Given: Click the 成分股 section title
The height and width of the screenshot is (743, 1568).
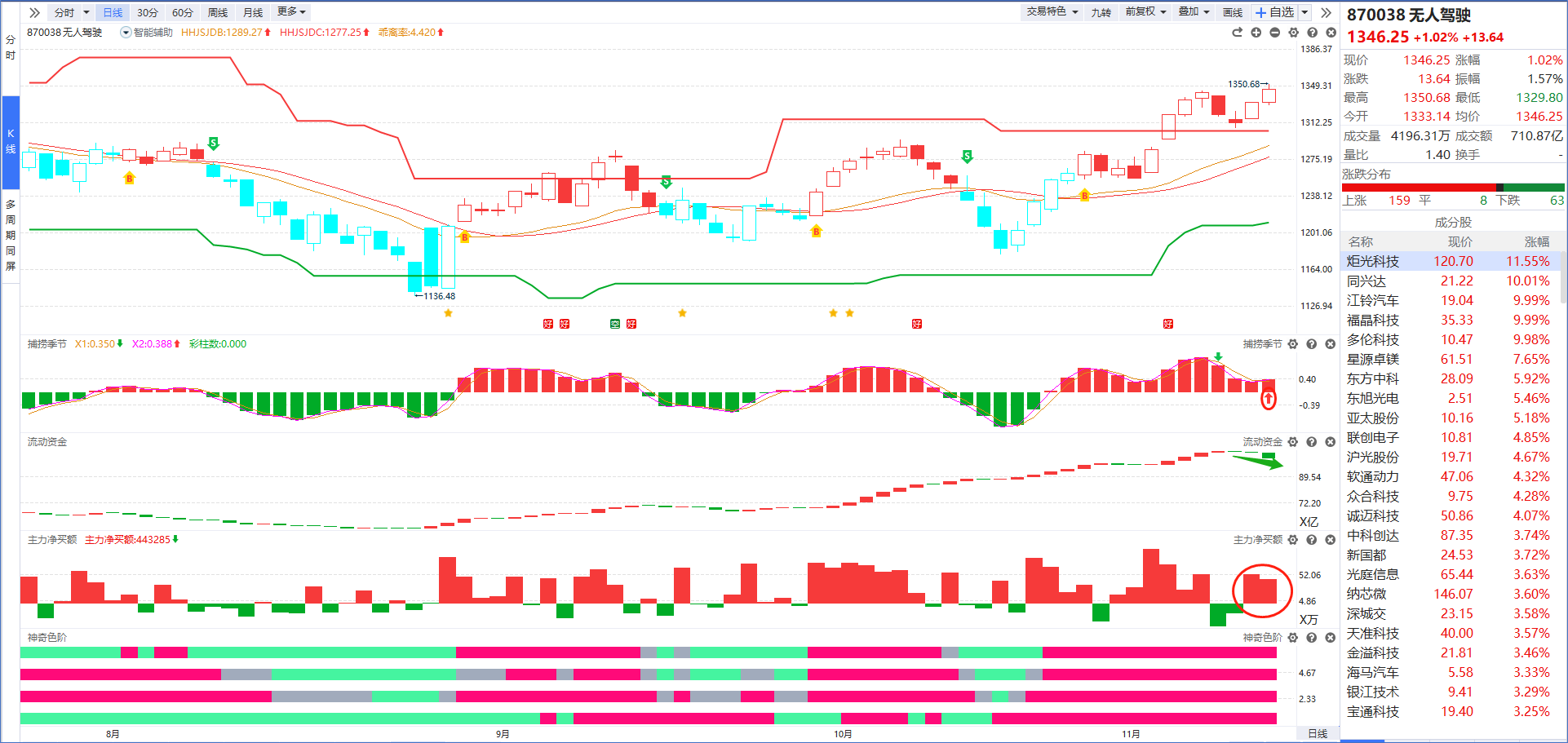Looking at the screenshot, I should point(1453,222).
